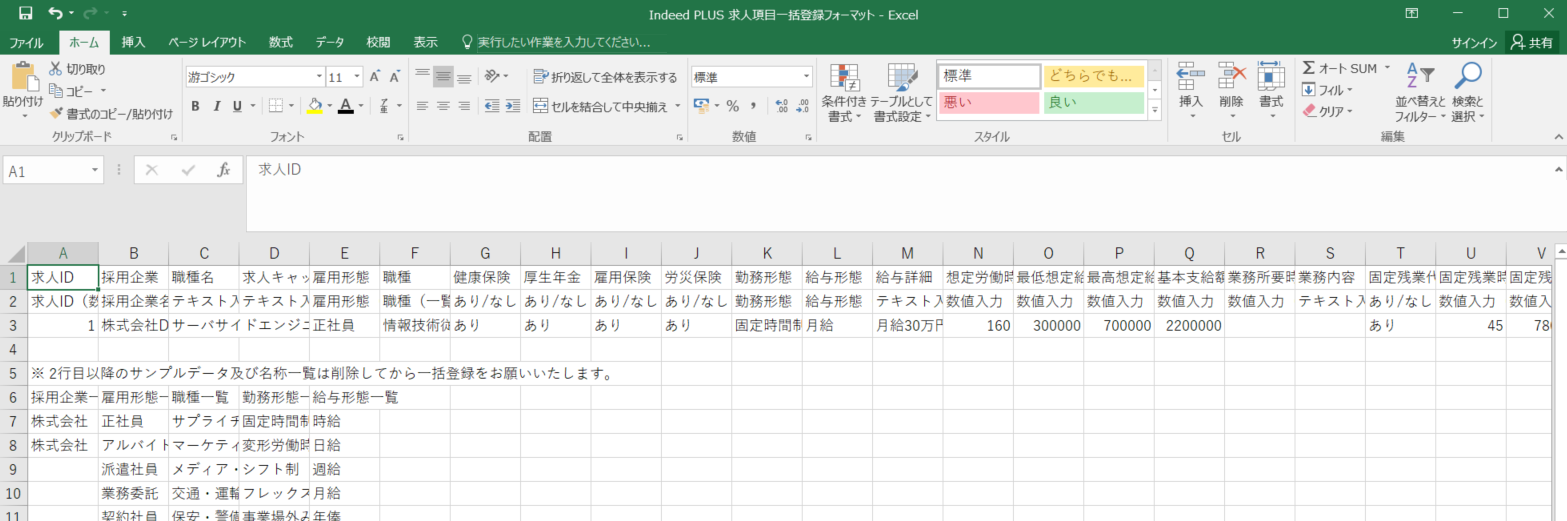Click the 共有 share button
The image size is (1567, 521).
pyautogui.click(x=1532, y=42)
